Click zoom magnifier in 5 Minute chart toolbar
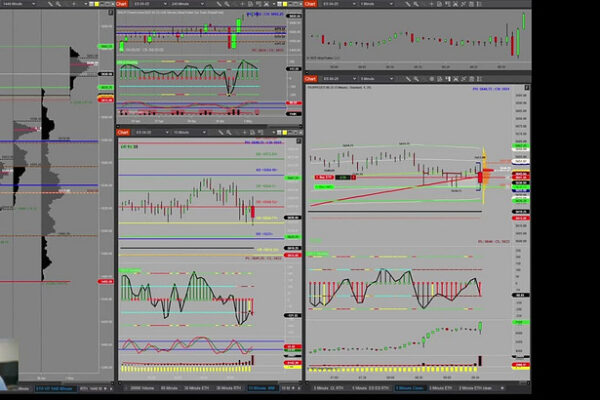This screenshot has height=400, width=600. coord(416,78)
